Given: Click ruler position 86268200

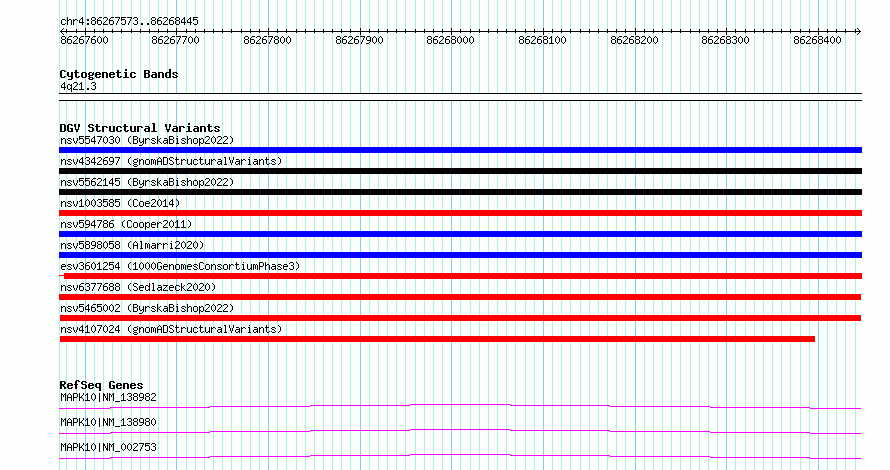Looking at the screenshot, I should 635,40.
